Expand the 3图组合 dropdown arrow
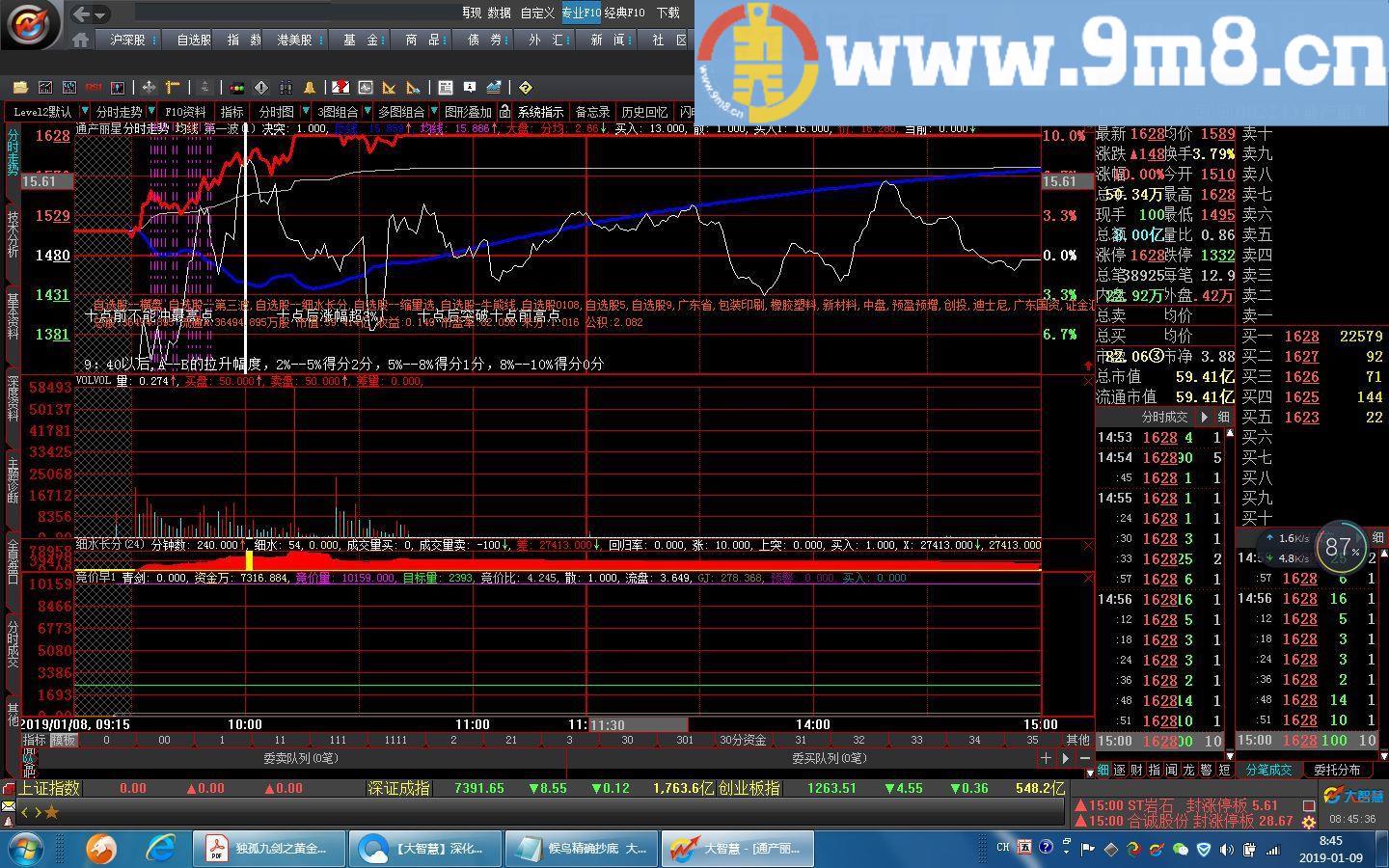The height and width of the screenshot is (868, 1389). tap(368, 112)
